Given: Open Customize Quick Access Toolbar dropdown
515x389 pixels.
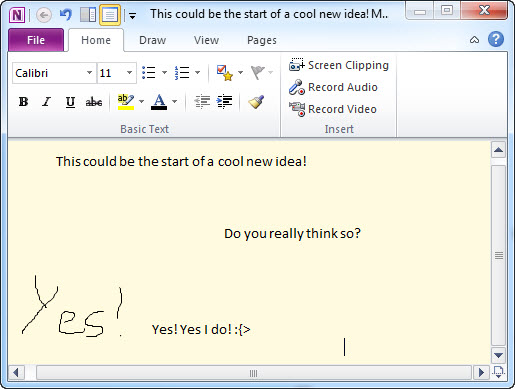Looking at the screenshot, I should click(132, 16).
